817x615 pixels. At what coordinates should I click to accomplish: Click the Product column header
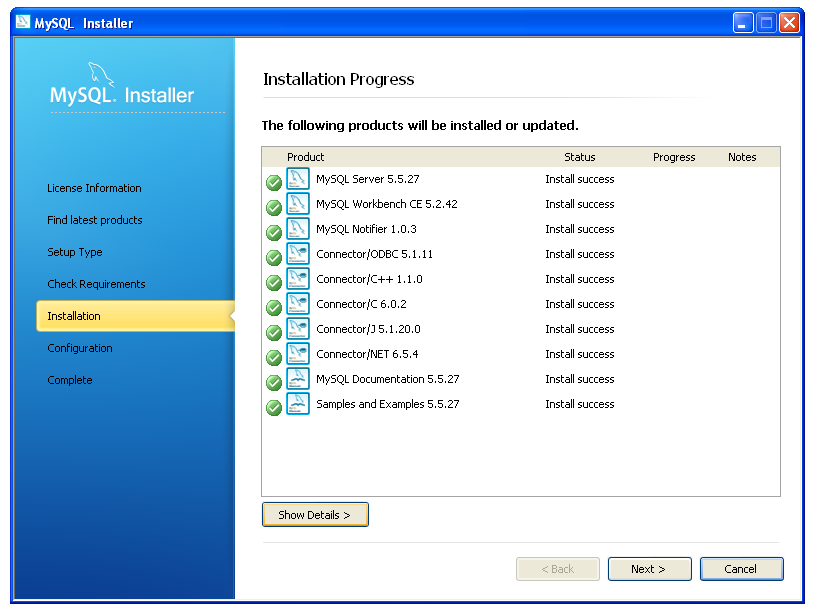[x=305, y=157]
